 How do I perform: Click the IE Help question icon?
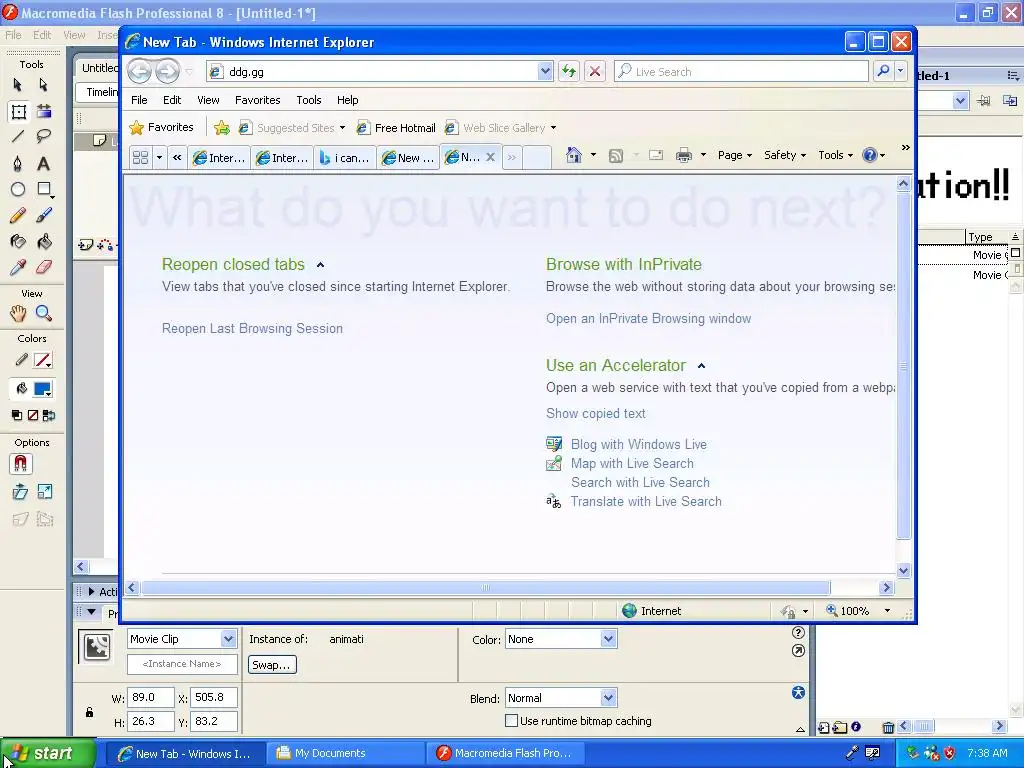pos(869,155)
